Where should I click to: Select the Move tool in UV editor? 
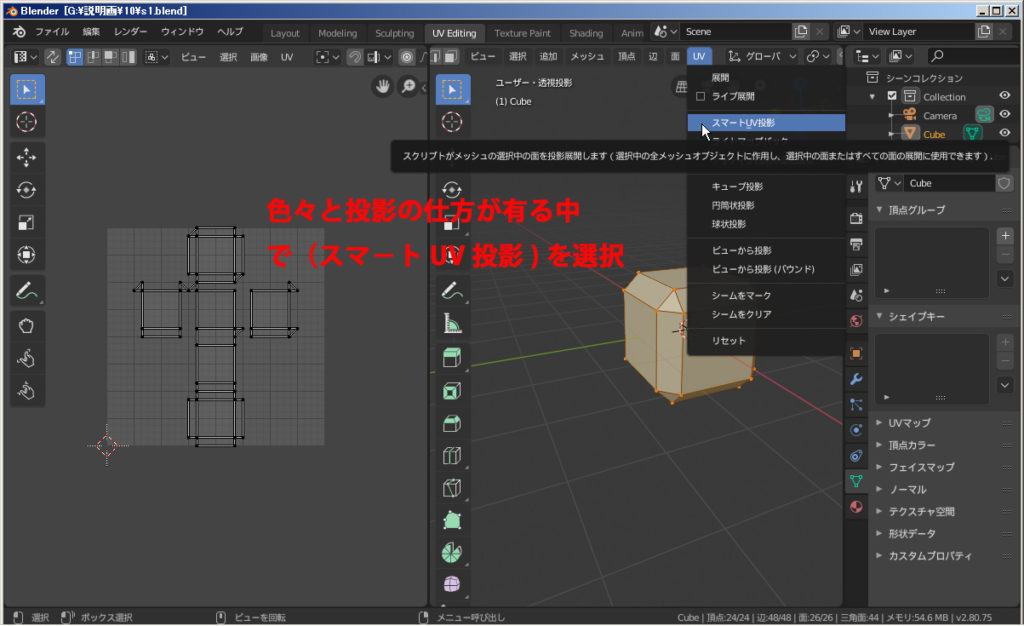pyautogui.click(x=27, y=157)
